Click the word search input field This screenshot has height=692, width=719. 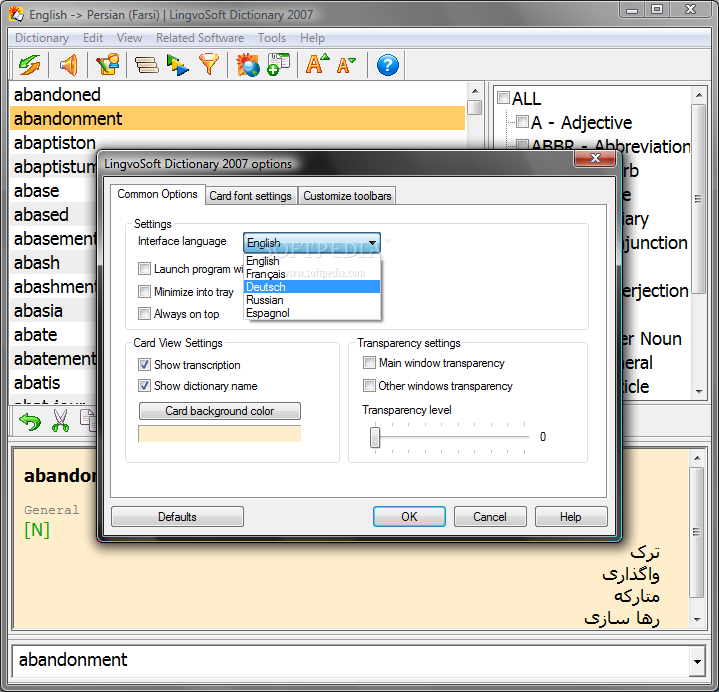pyautogui.click(x=351, y=661)
